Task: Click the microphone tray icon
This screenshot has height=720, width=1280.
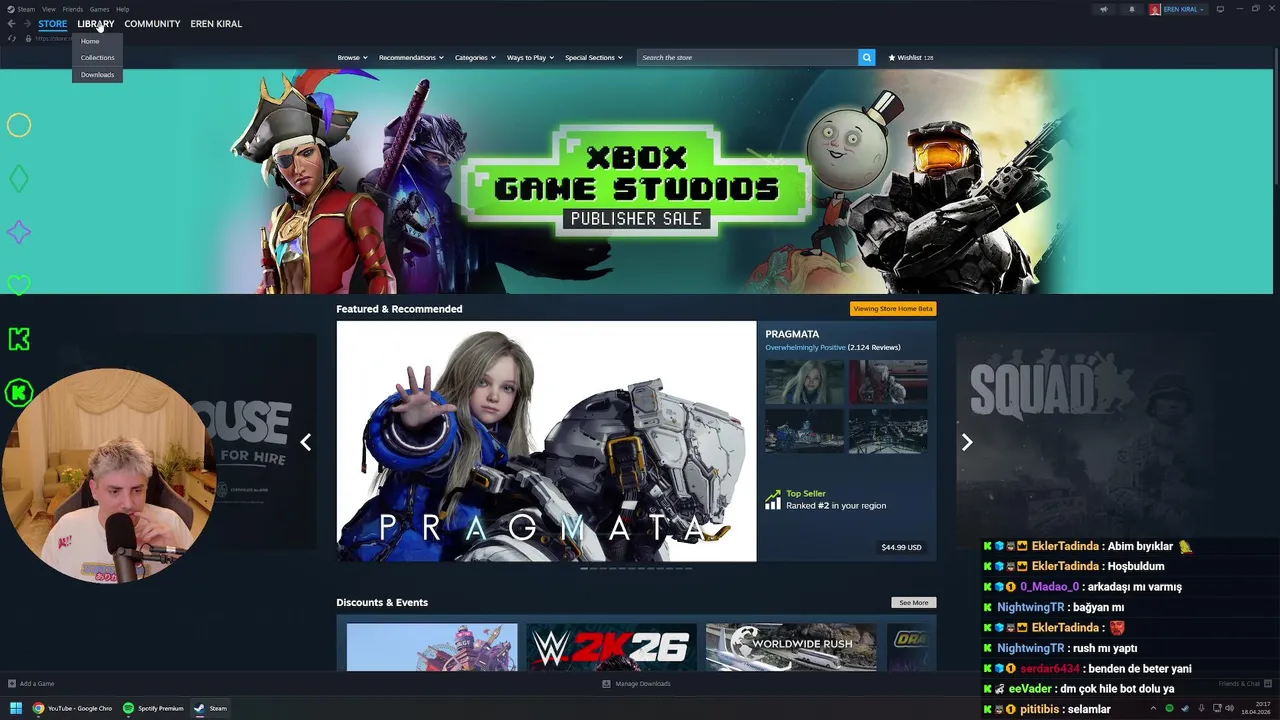Action: coord(1199,708)
